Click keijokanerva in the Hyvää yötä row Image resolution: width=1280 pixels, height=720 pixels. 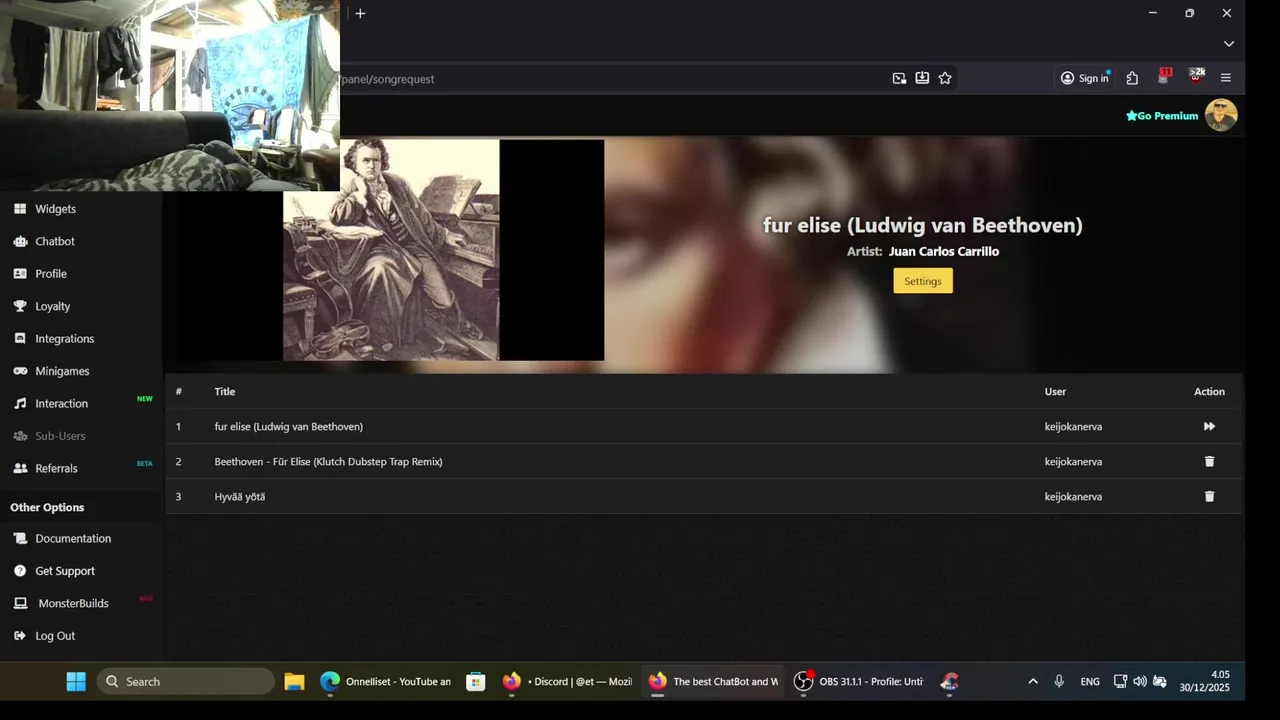coord(1073,496)
